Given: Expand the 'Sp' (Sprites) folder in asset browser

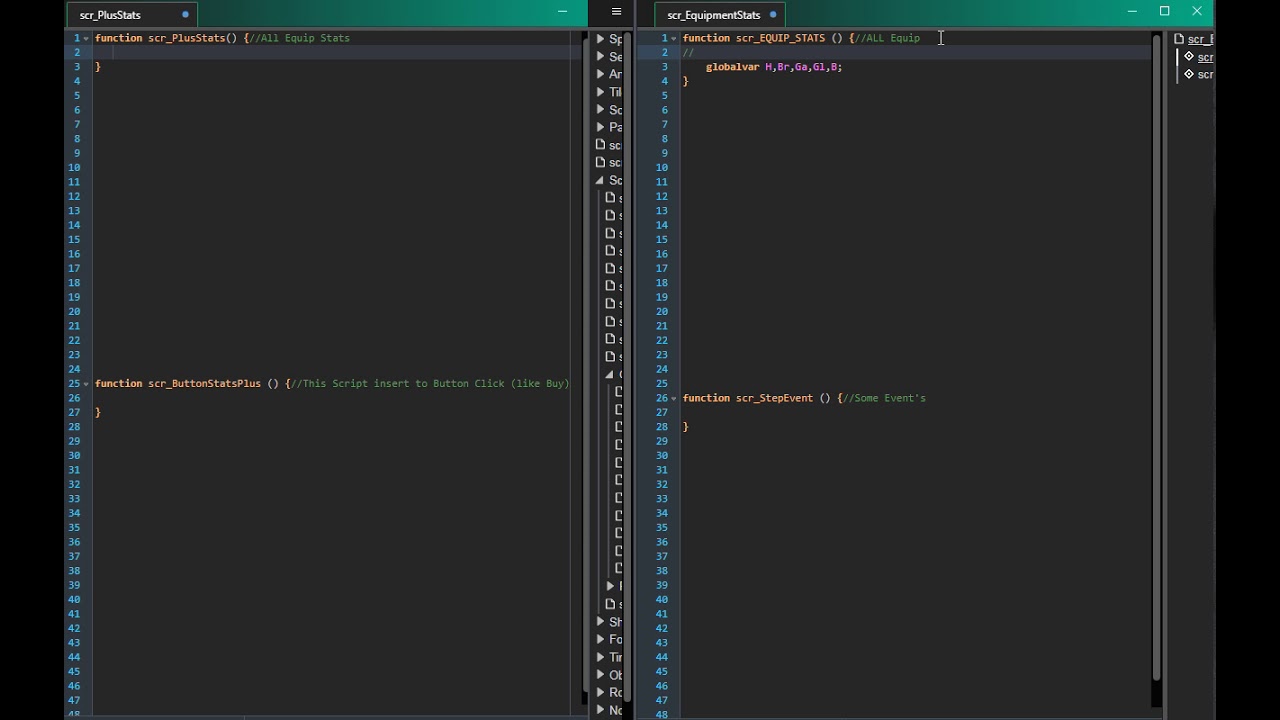Looking at the screenshot, I should (x=601, y=39).
